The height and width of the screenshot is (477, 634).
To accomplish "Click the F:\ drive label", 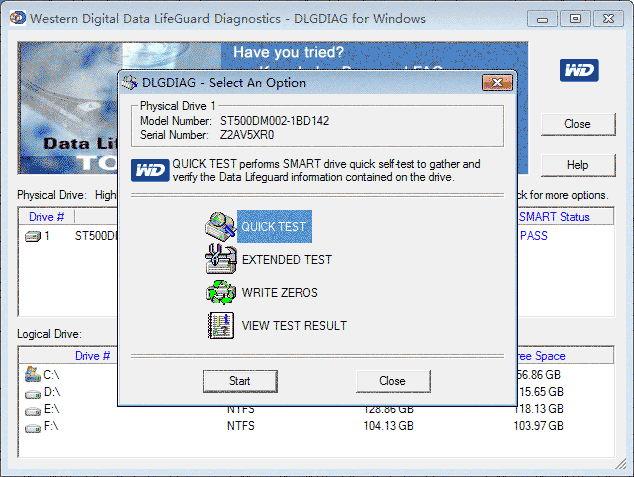I will coord(51,426).
